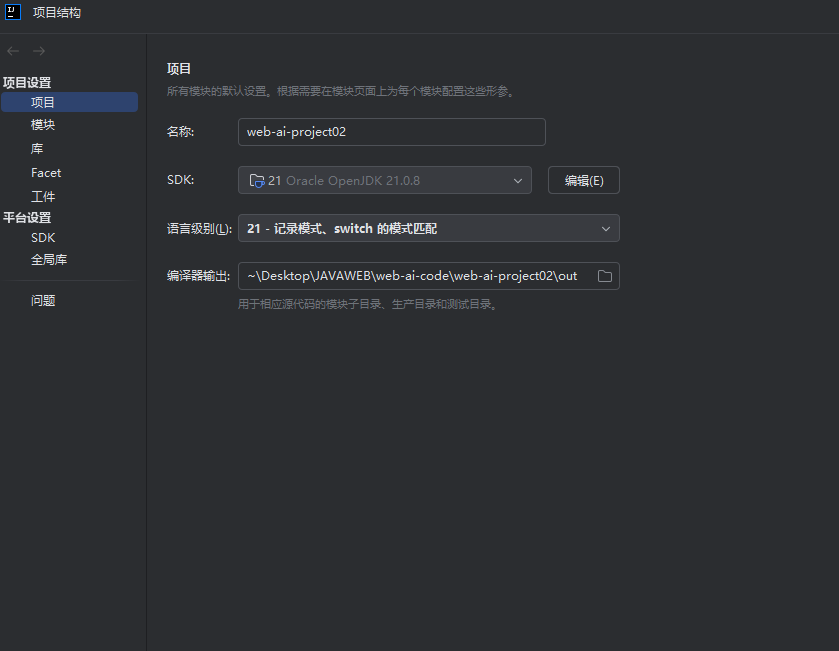Click the 编译器输出 path field
The width and height of the screenshot is (839, 651).
429,276
